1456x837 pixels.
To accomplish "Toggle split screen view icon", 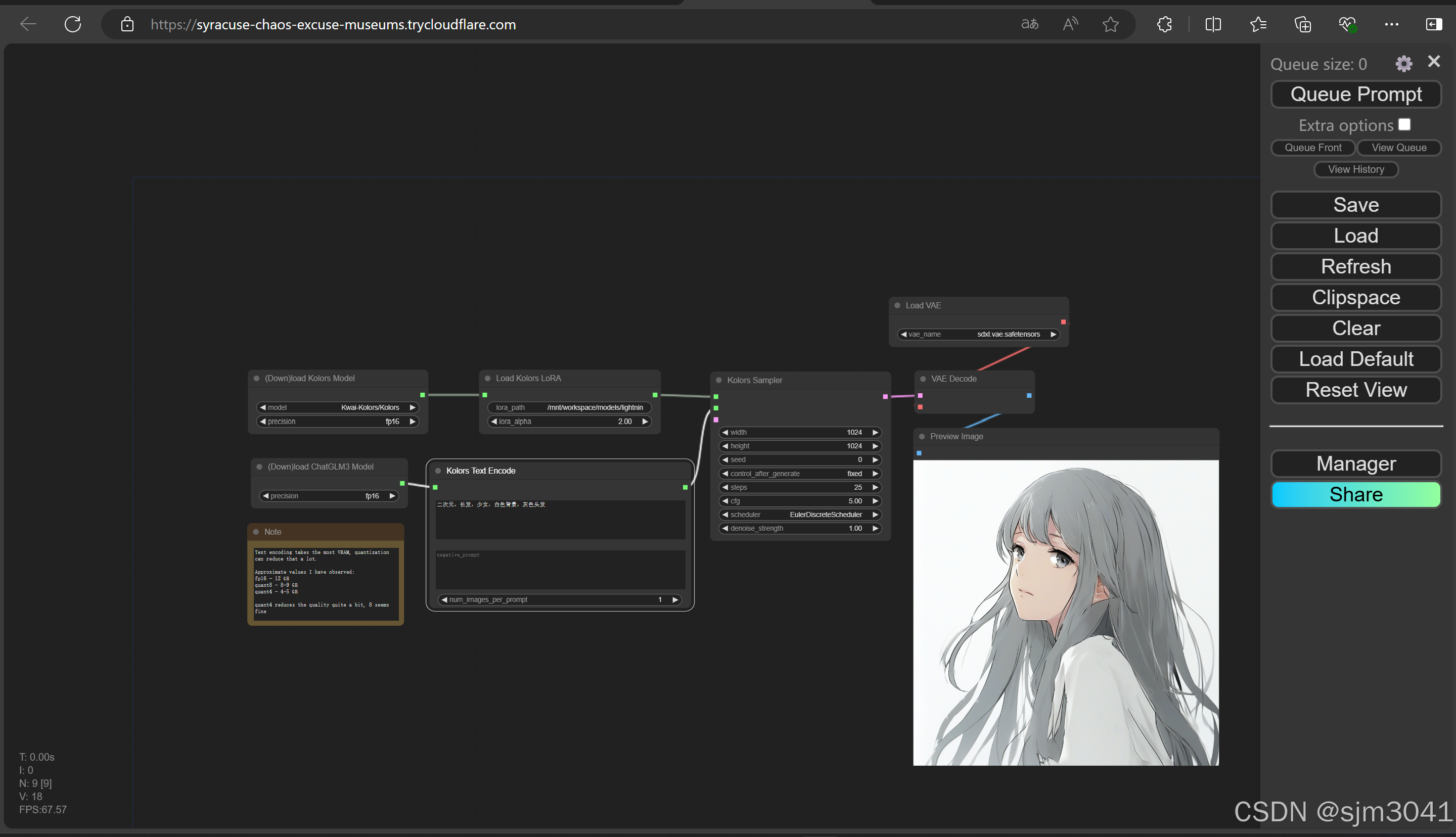I will tap(1213, 24).
